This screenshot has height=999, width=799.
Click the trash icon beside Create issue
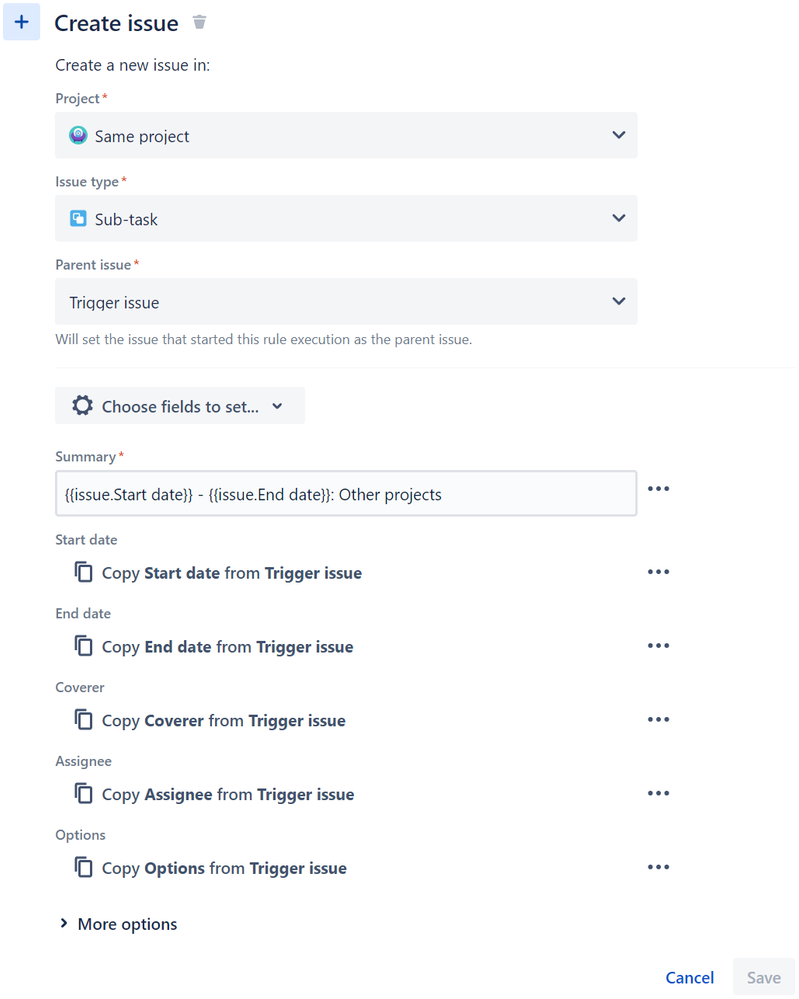(x=199, y=23)
